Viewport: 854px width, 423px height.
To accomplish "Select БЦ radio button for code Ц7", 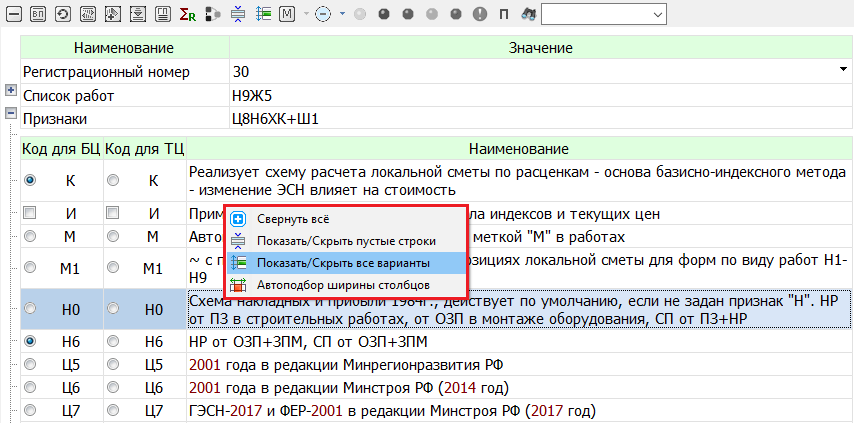I will (x=30, y=409).
